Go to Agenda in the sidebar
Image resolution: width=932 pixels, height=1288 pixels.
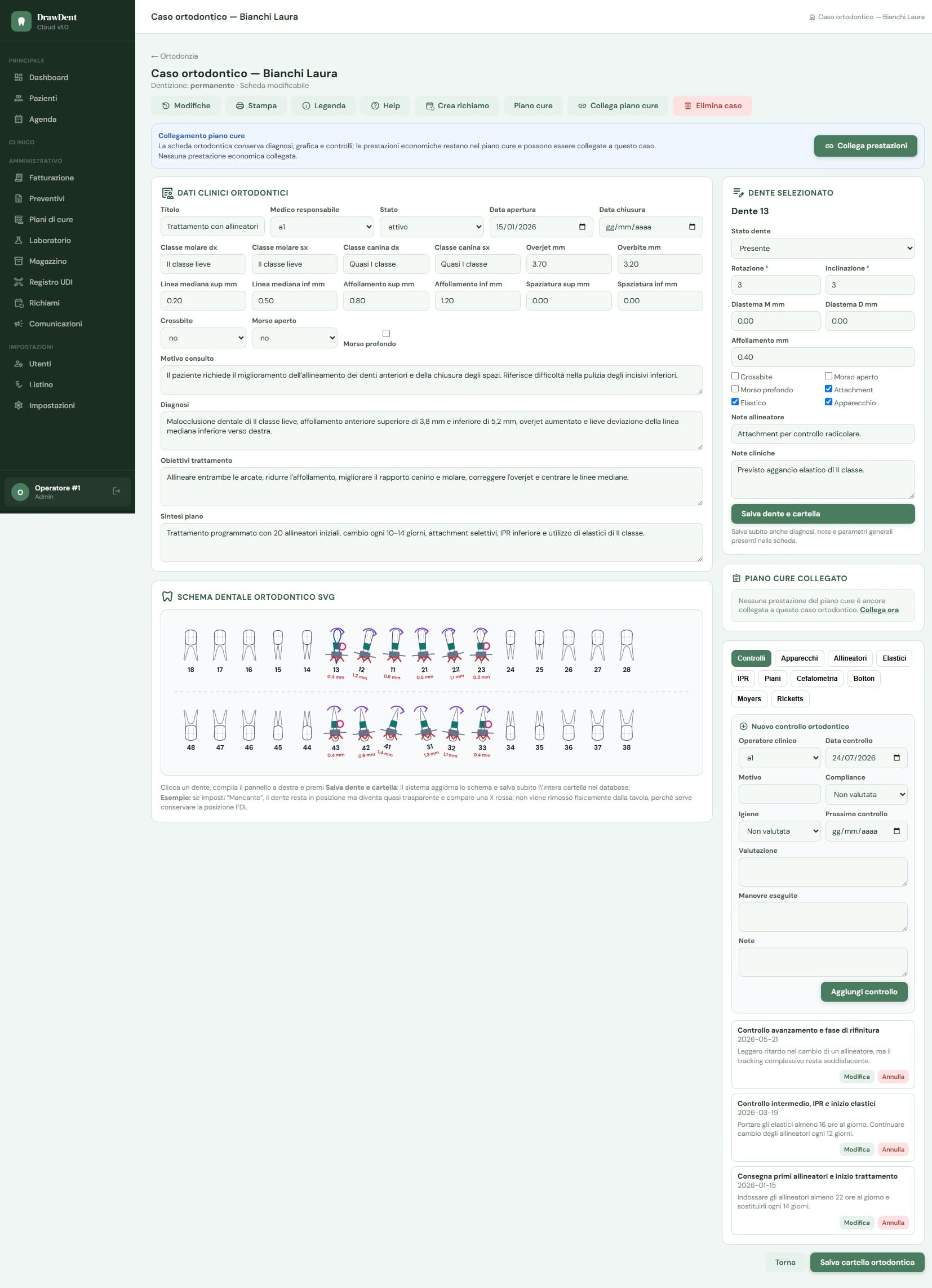[x=68, y=119]
